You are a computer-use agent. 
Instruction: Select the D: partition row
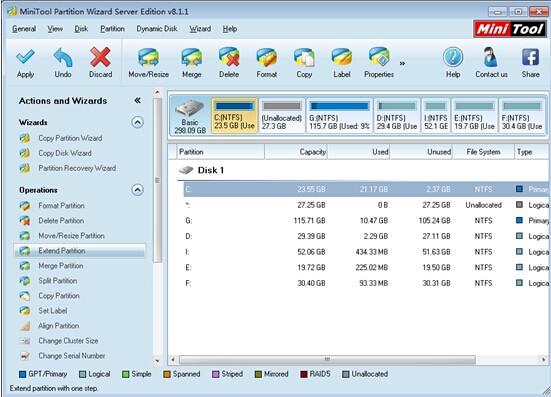click(x=365, y=236)
